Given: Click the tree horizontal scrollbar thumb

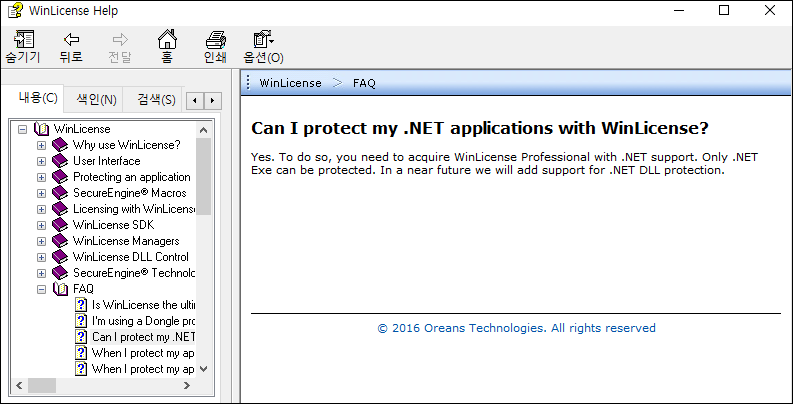Looking at the screenshot, I should [x=41, y=385].
